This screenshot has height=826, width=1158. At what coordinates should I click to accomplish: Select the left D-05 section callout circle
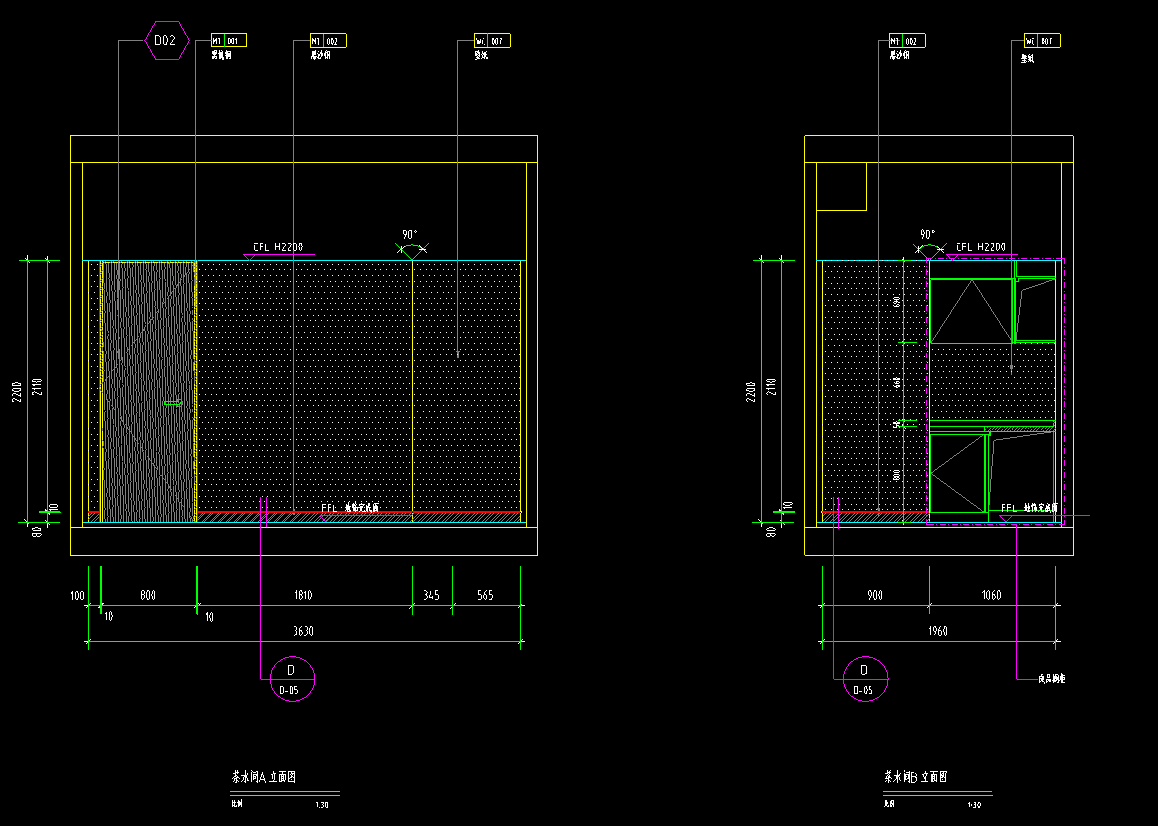pos(291,680)
